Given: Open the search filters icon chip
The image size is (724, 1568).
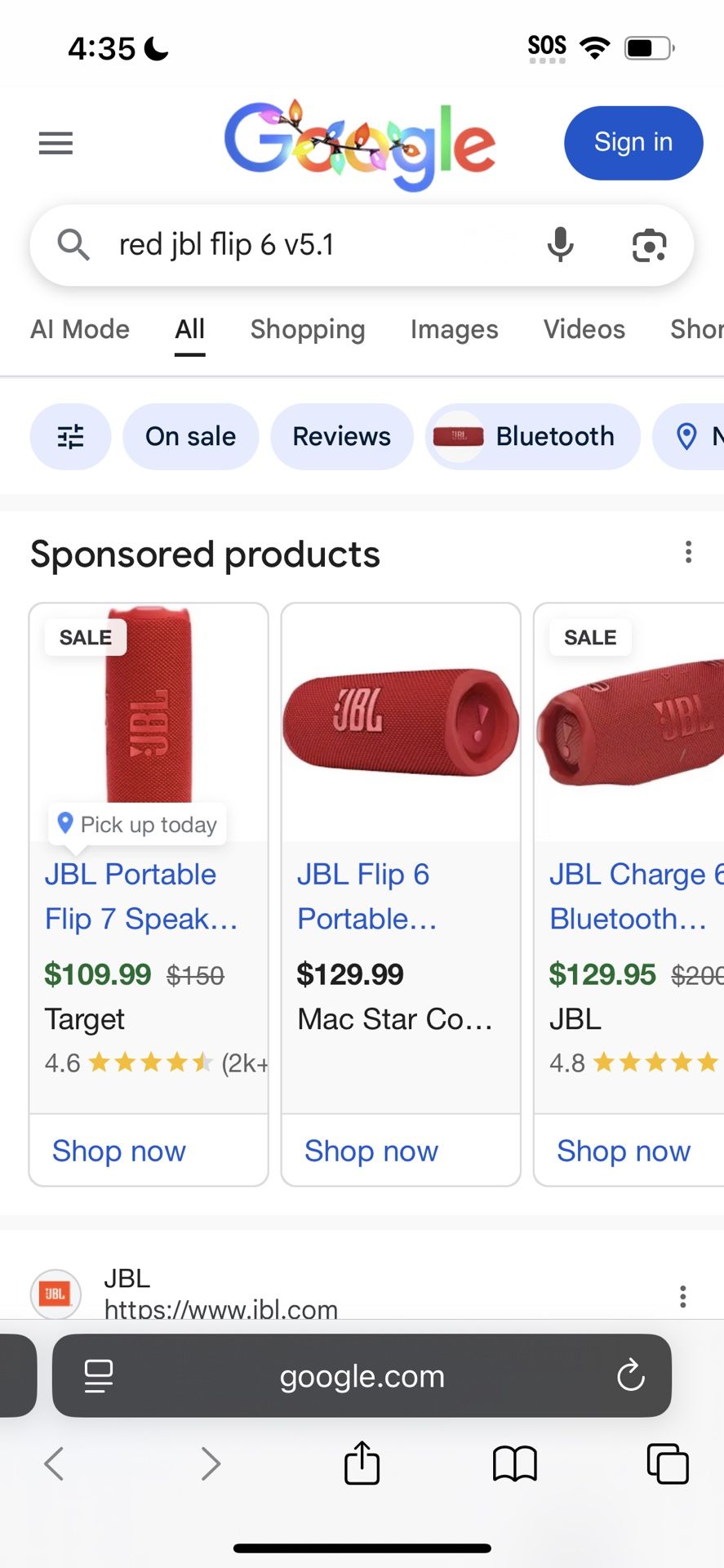Looking at the screenshot, I should pos(70,436).
